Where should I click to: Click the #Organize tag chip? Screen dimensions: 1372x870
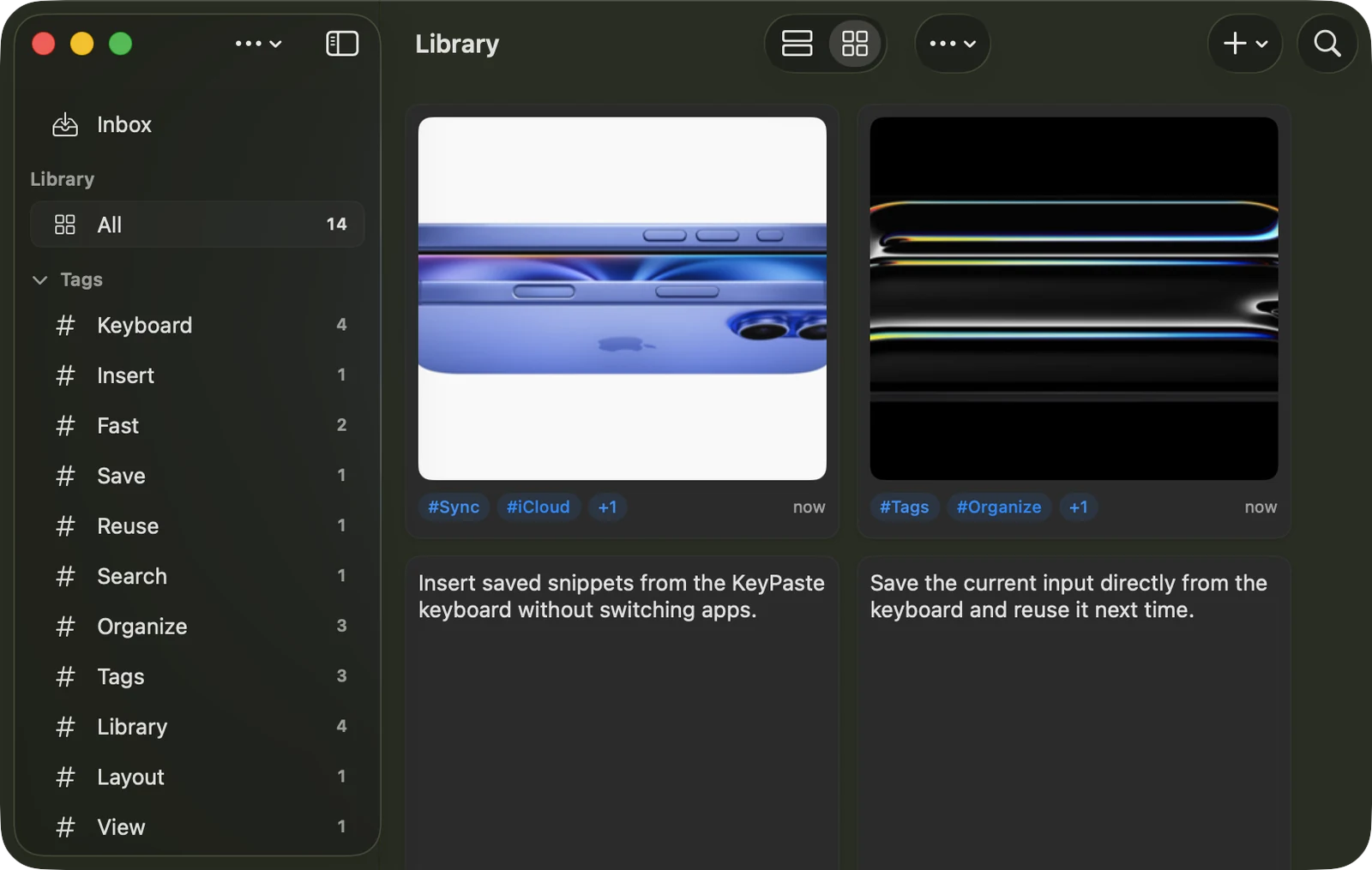999,507
